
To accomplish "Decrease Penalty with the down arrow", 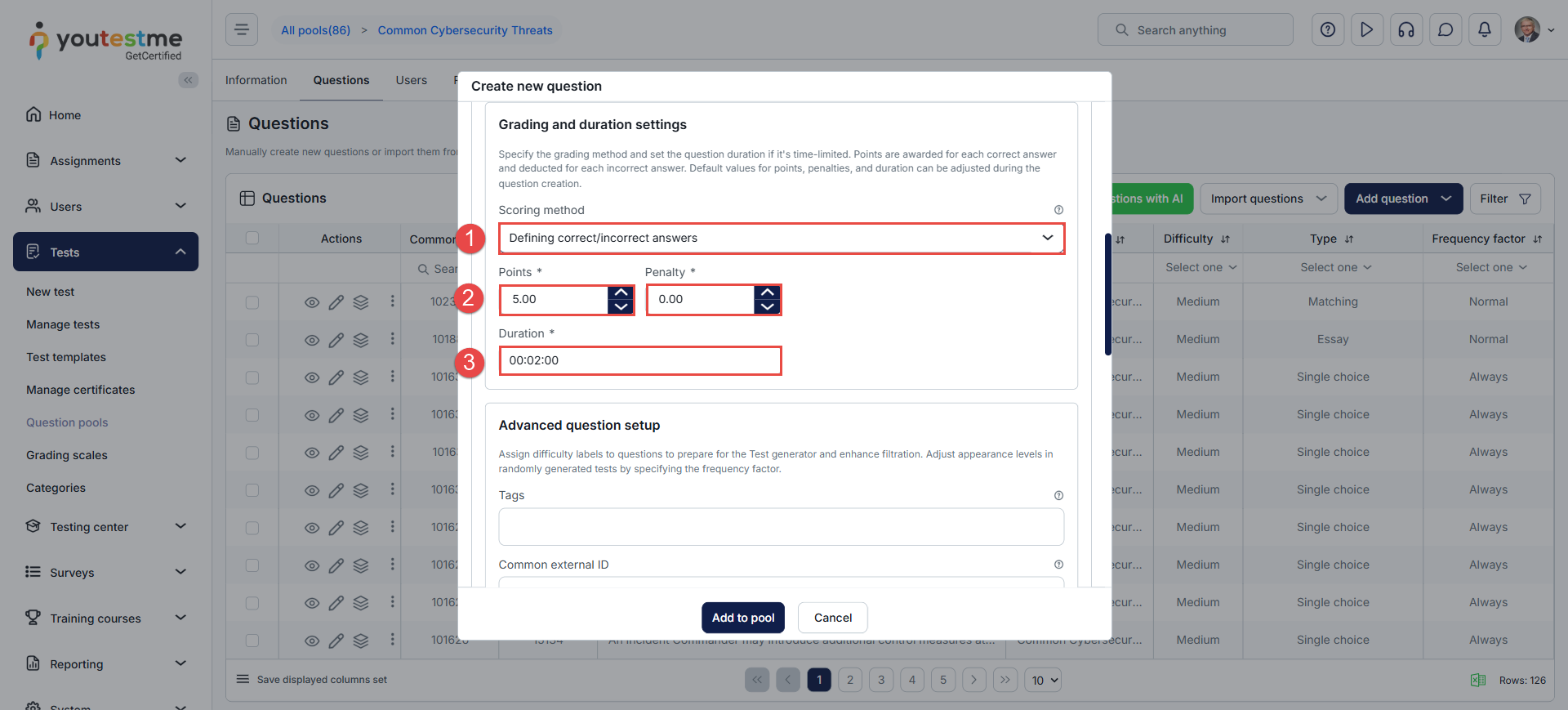I will (x=768, y=307).
